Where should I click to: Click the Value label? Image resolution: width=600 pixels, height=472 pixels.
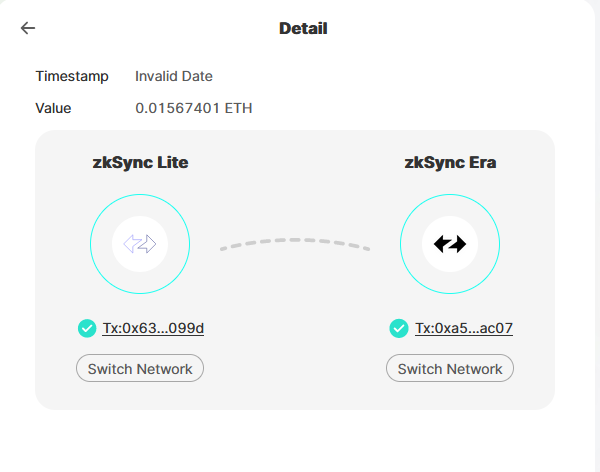[53, 108]
